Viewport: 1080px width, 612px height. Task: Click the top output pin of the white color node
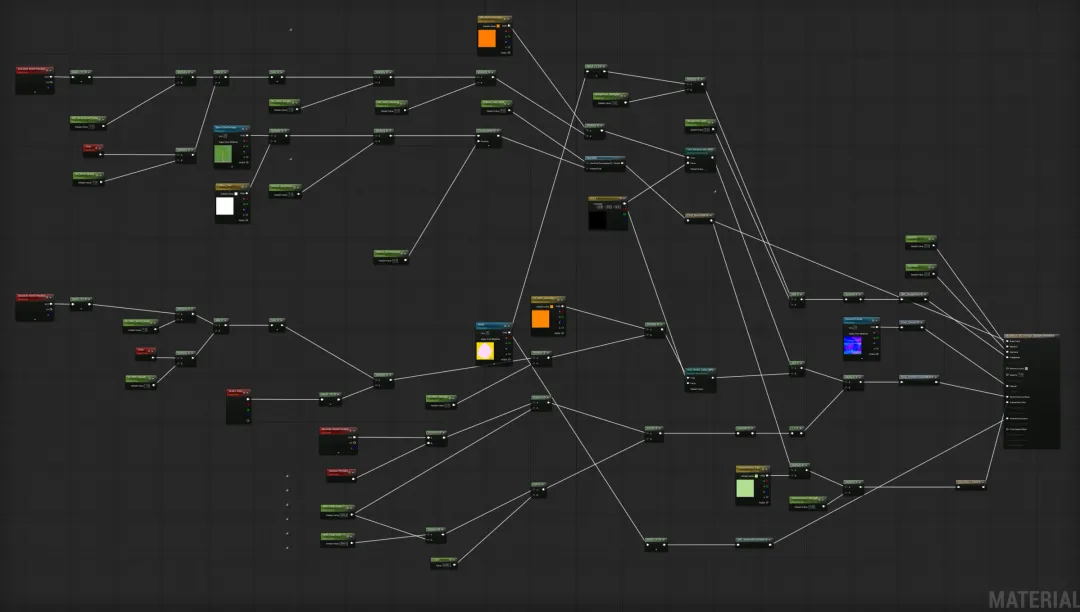pyautogui.click(x=246, y=194)
